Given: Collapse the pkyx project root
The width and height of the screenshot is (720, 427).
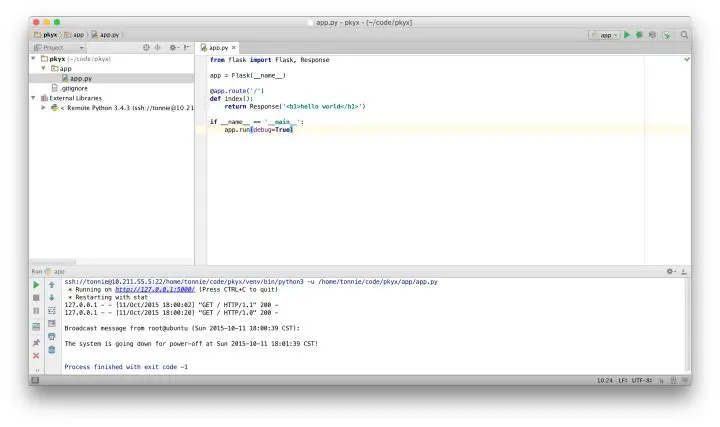Looking at the screenshot, I should click(x=34, y=59).
